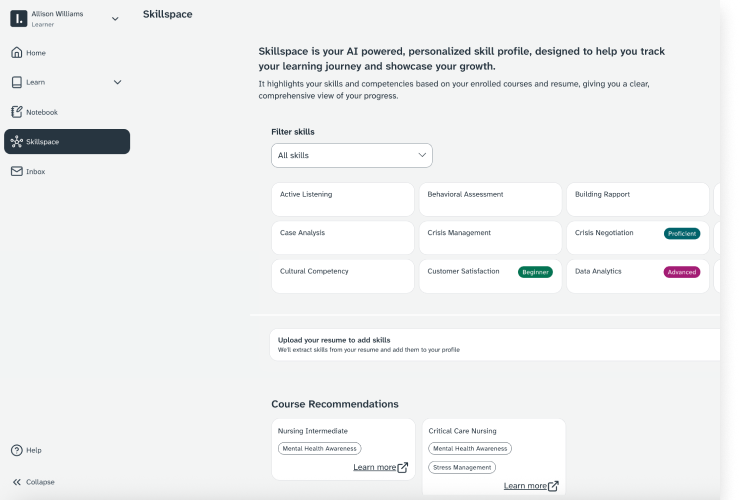Image resolution: width=740 pixels, height=500 pixels.
Task: Click the Learn book icon
Action: pyautogui.click(x=17, y=82)
